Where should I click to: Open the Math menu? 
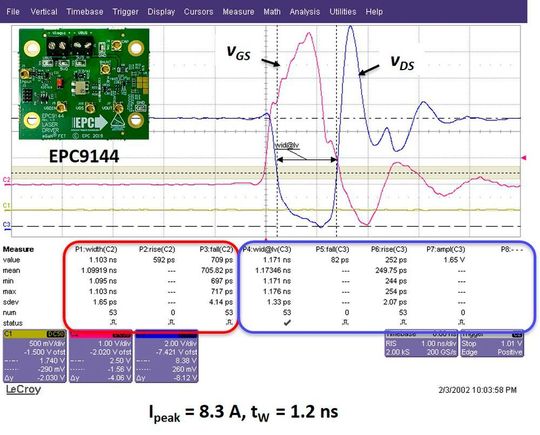coord(272,12)
